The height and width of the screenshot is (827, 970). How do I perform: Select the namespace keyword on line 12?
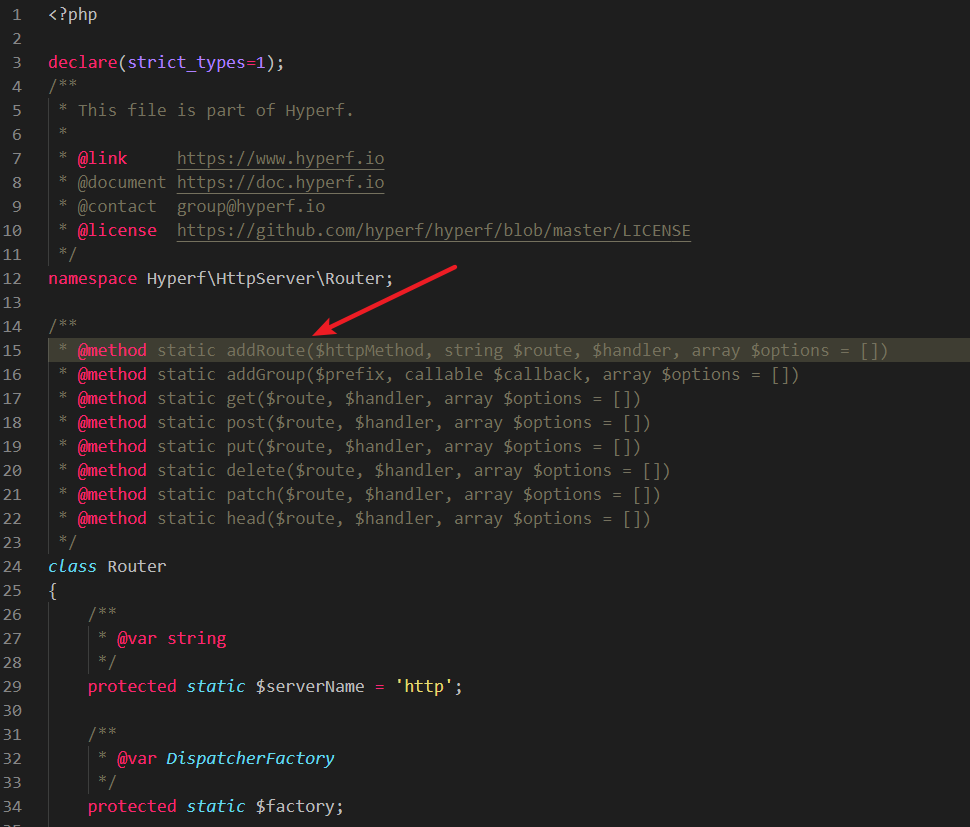pos(92,278)
